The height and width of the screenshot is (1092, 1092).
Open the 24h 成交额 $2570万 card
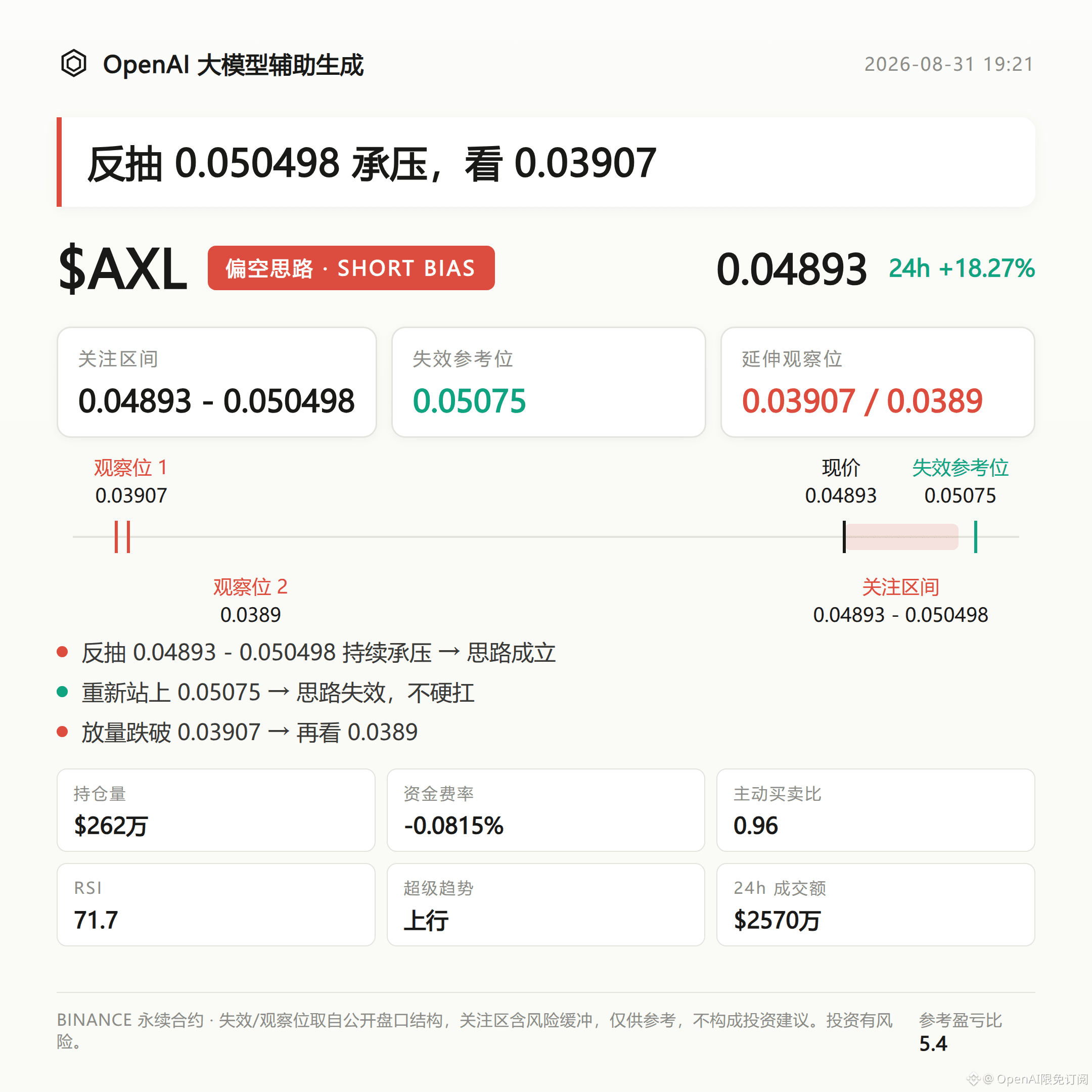pos(876,904)
